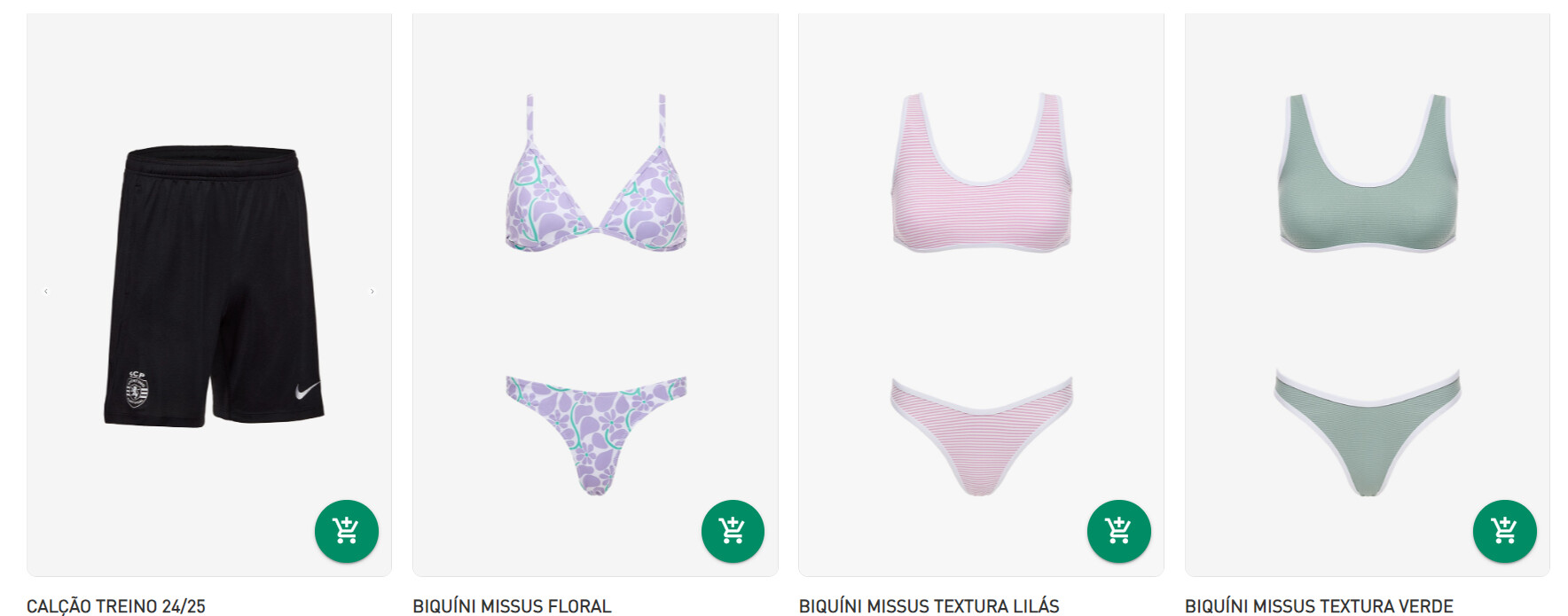
Task: Add Biquíni Missus Textura Lilás to cart
Action: point(1119,531)
